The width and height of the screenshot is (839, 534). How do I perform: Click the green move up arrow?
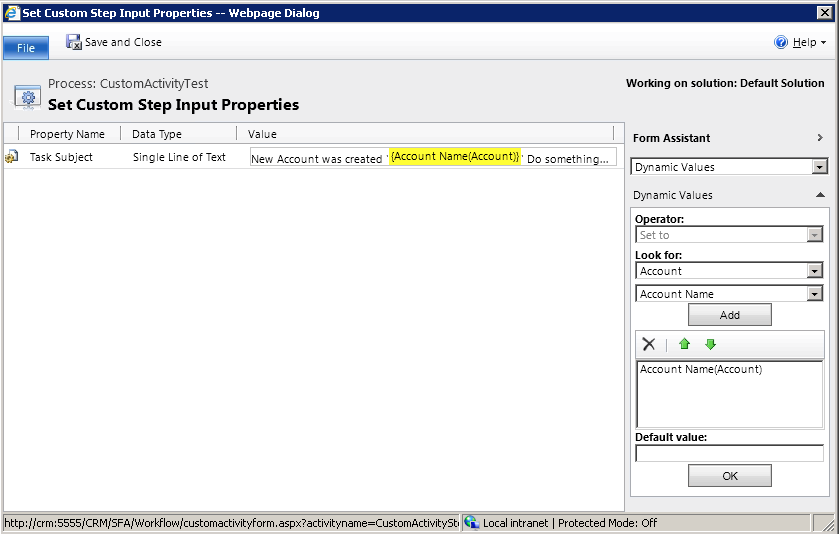684,344
